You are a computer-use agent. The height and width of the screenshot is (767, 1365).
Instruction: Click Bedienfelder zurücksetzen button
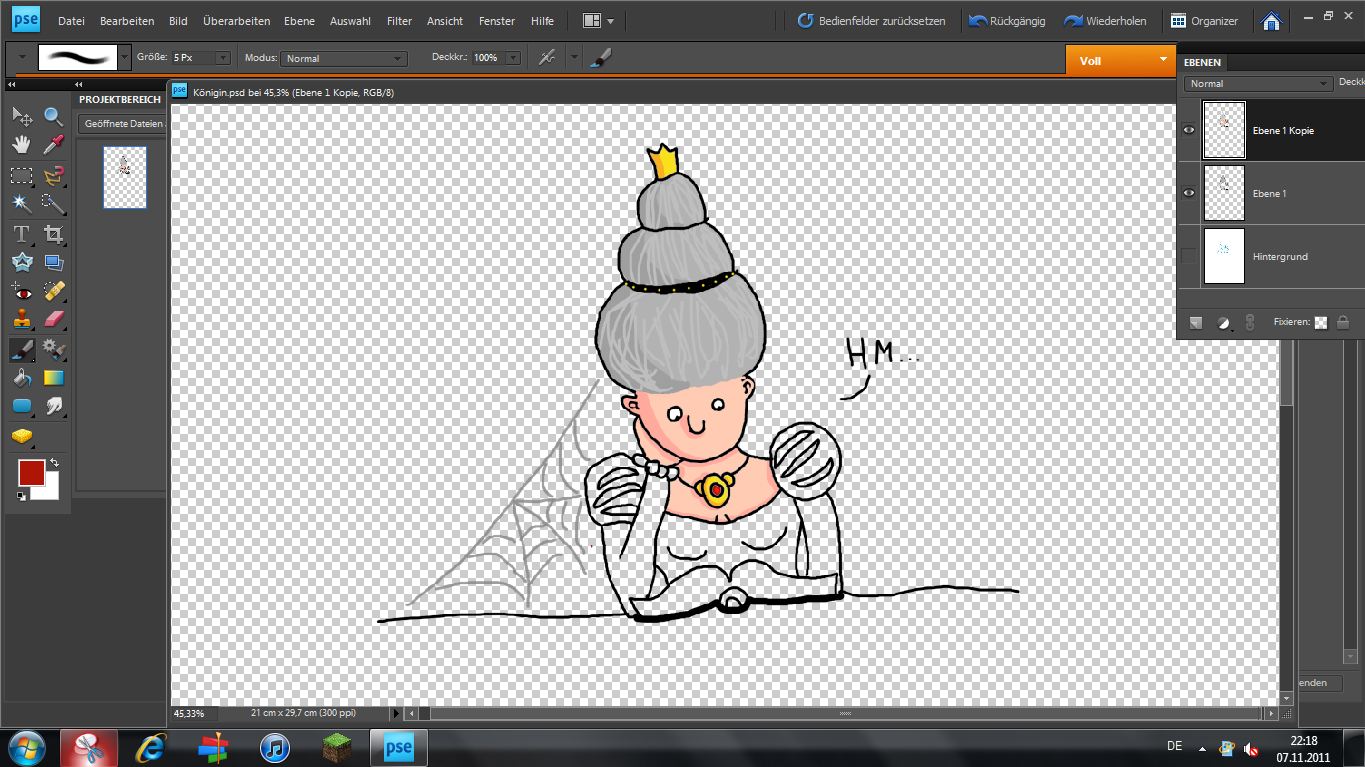pyautogui.click(x=871, y=21)
